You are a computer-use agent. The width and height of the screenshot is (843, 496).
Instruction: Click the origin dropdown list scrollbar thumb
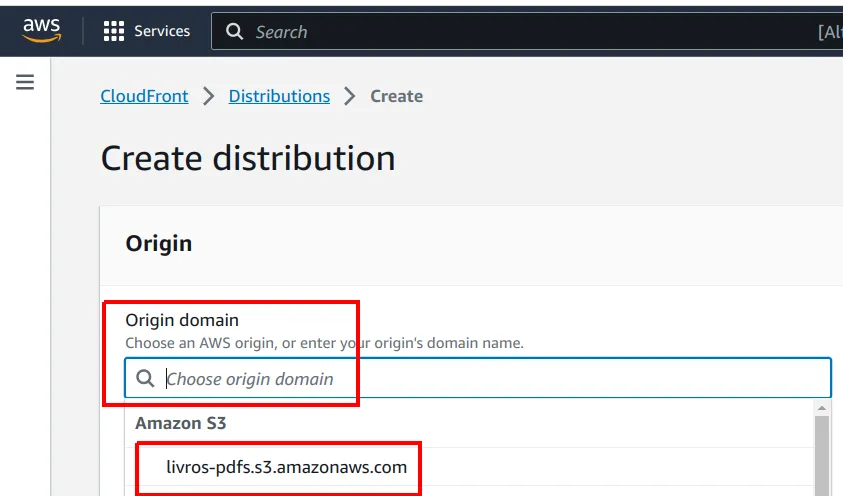click(x=821, y=456)
